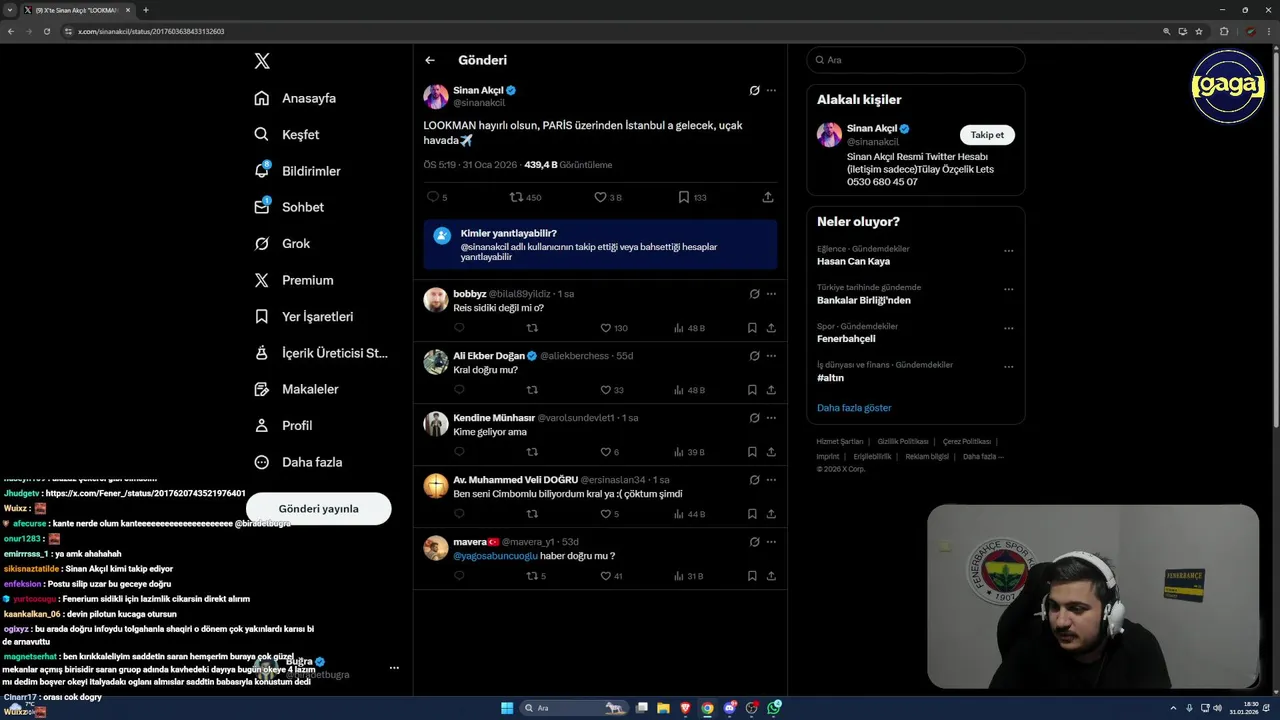Reply to the LOOKMAN post
Screen dimensions: 1280x720
[433, 197]
